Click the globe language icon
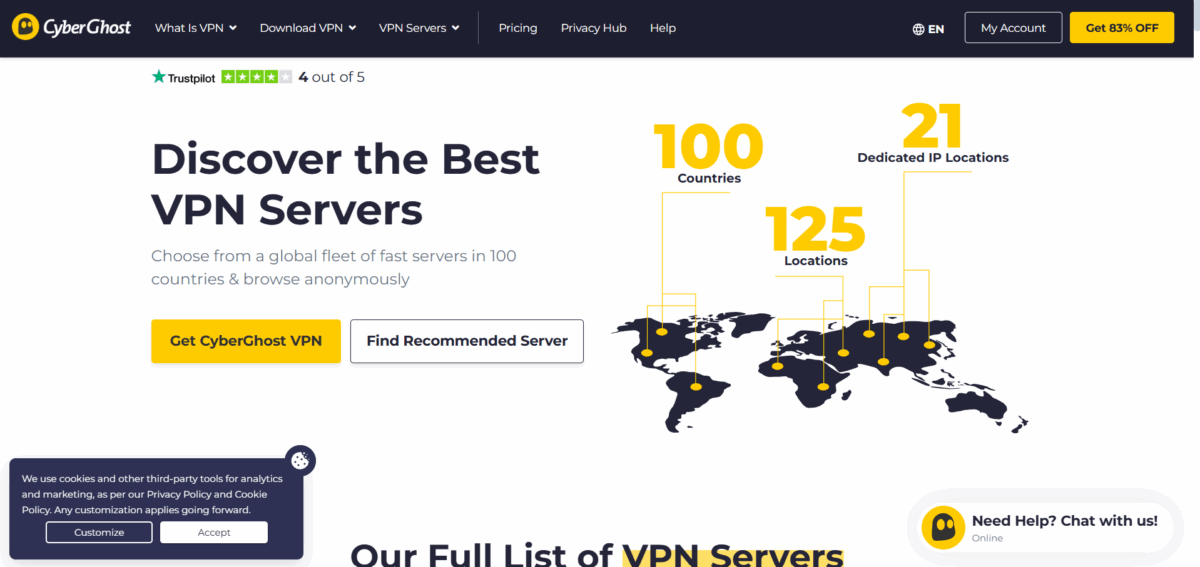1200x567 pixels. (x=918, y=29)
